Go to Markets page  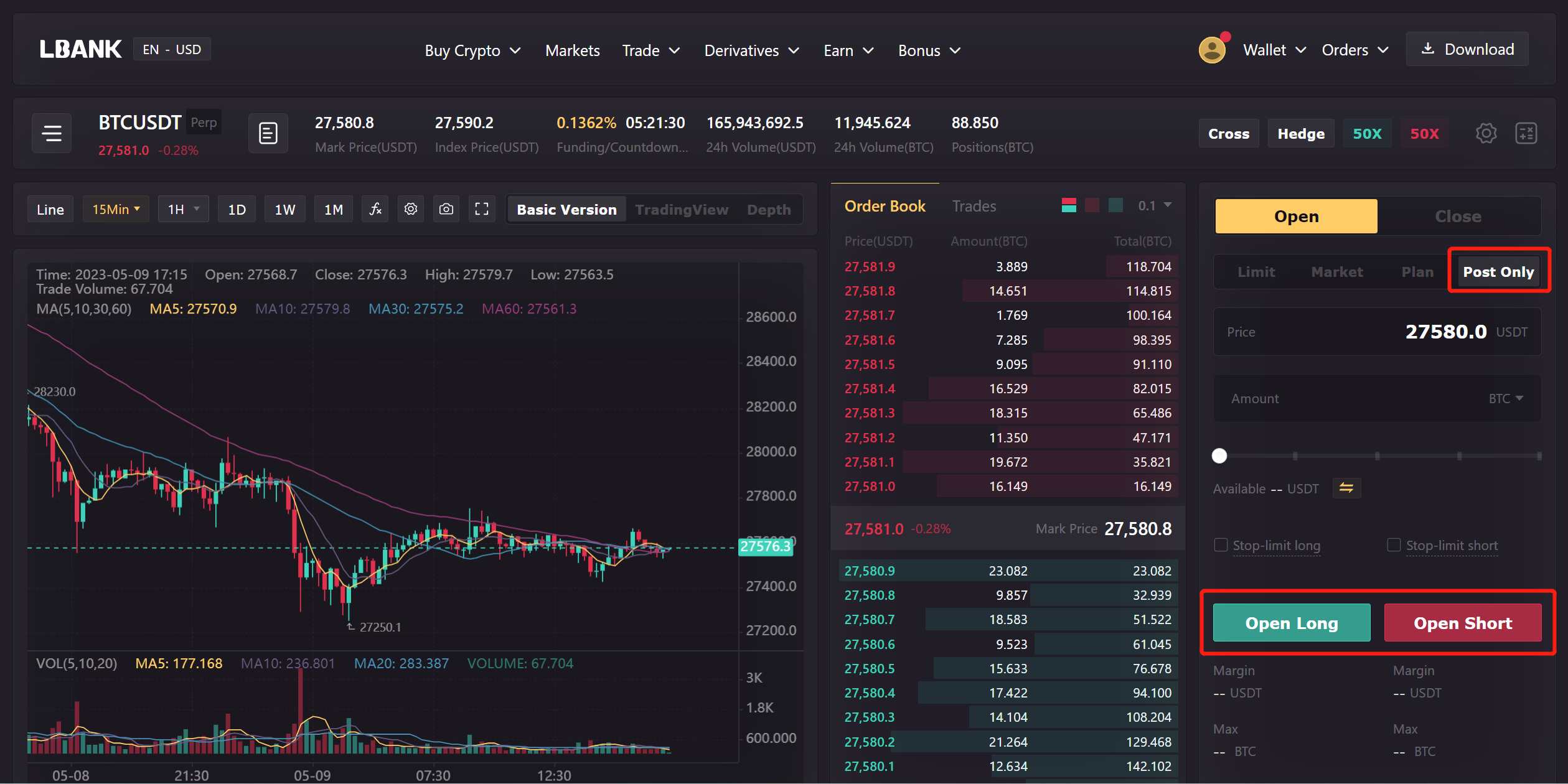coord(572,50)
